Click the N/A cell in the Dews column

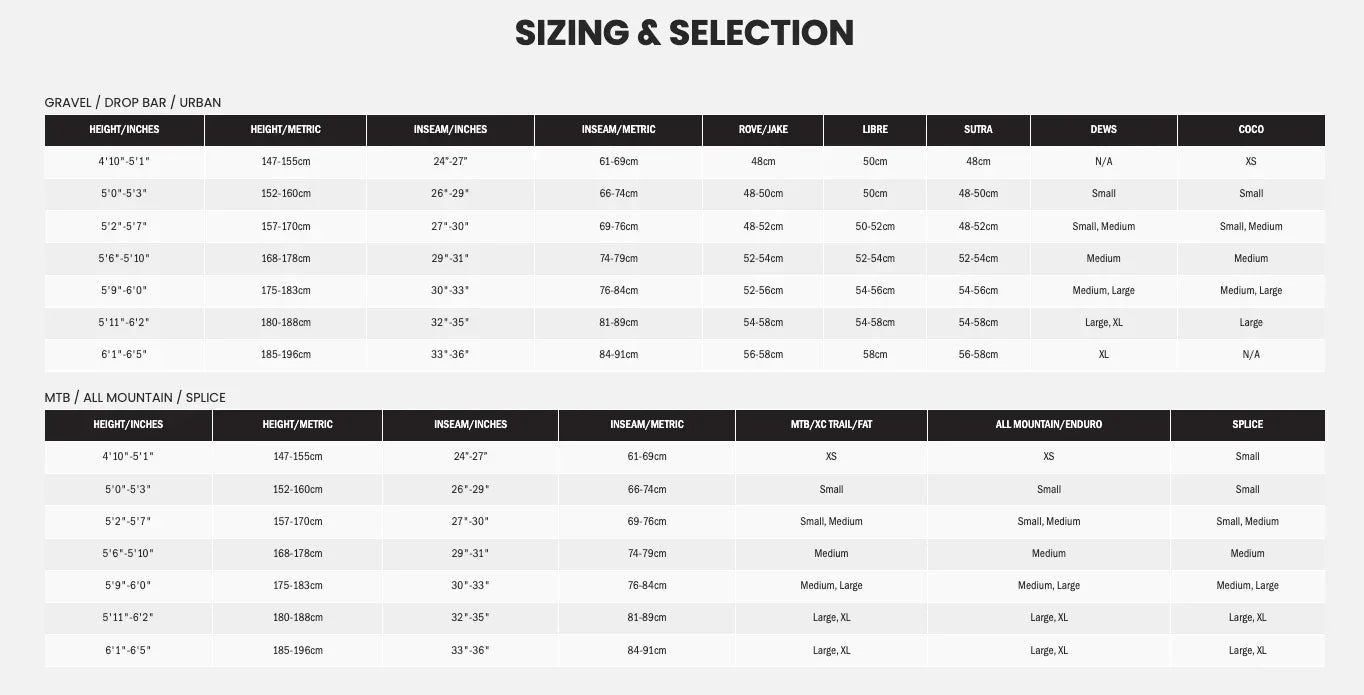pyautogui.click(x=1103, y=161)
